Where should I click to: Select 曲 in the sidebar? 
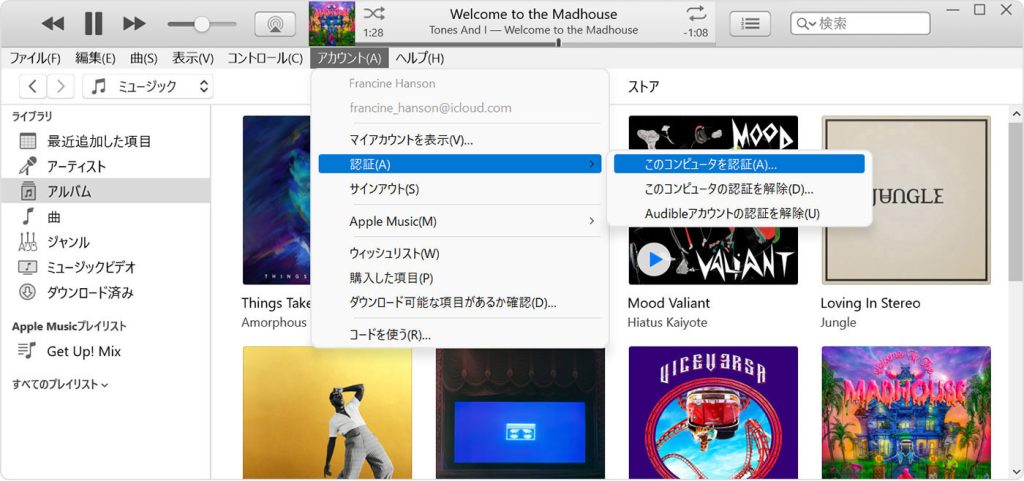pos(106,217)
